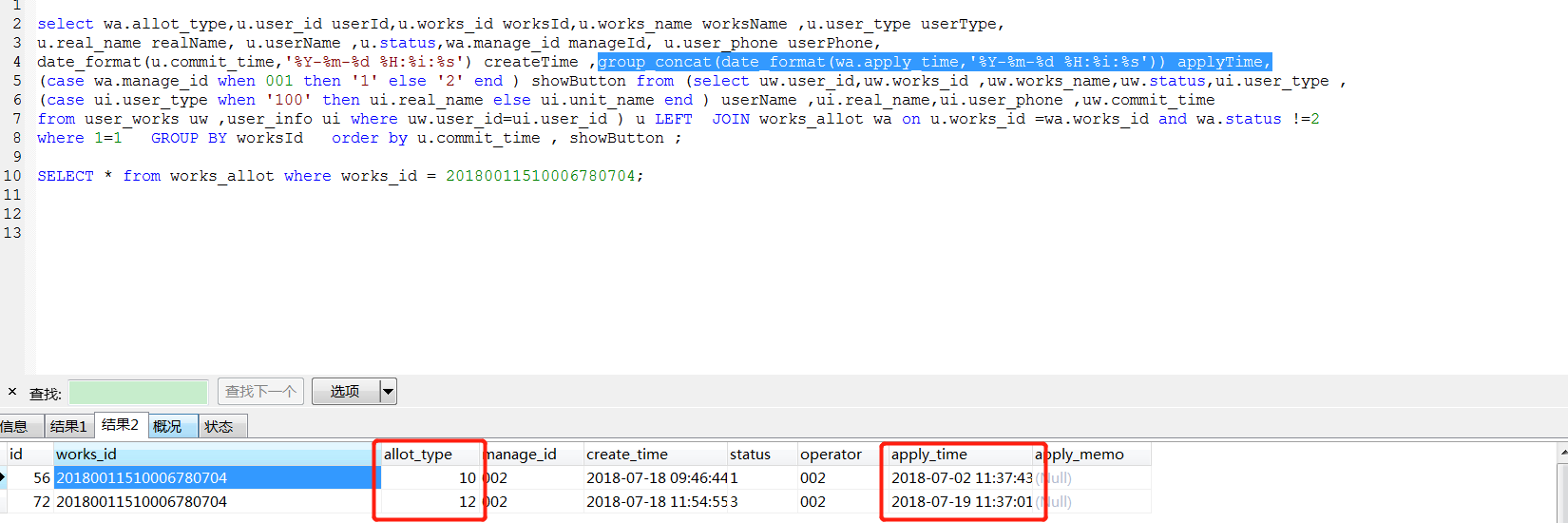Click the manage_id column header
The image size is (1568, 523).
[532, 455]
